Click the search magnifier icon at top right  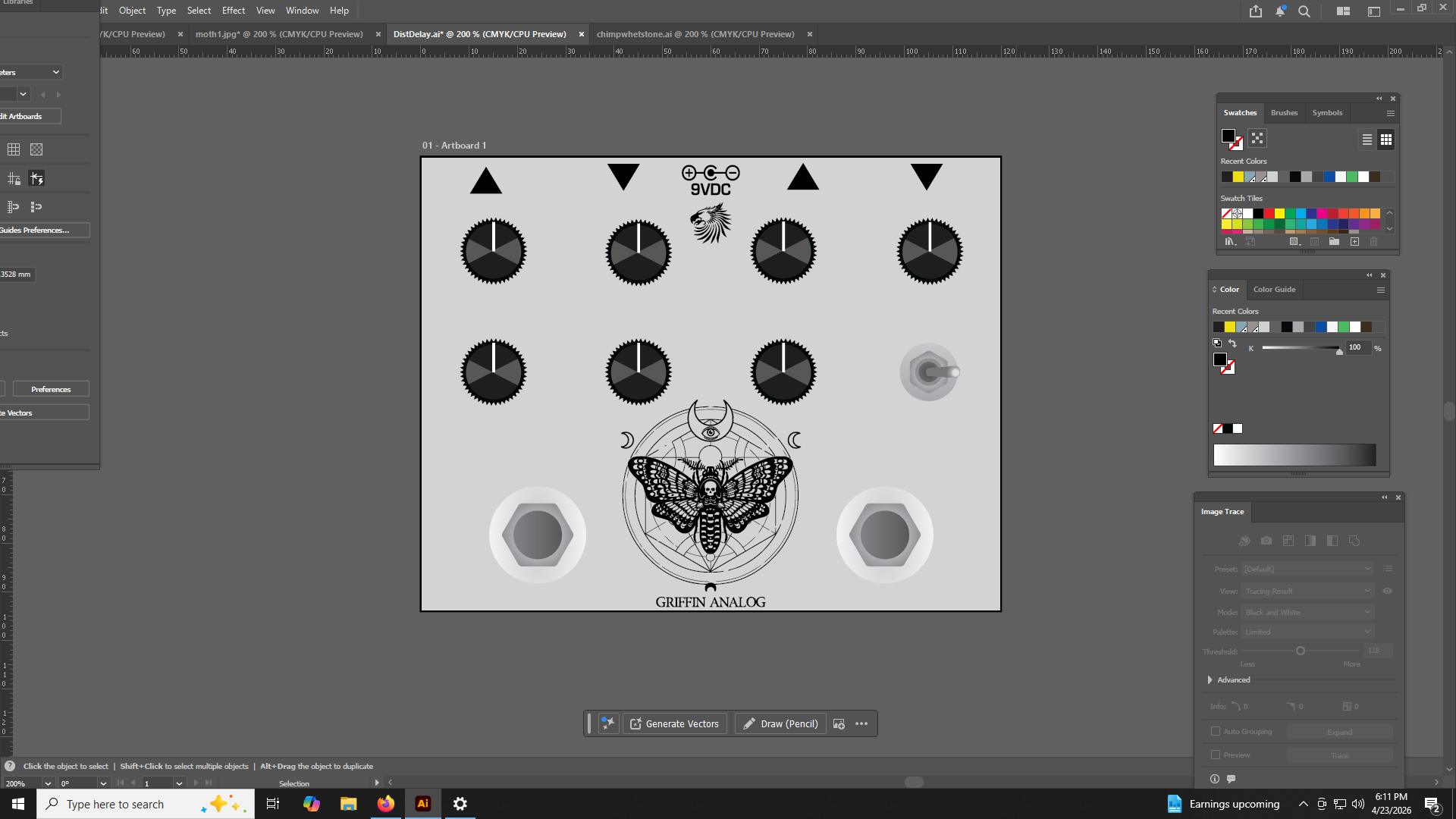coord(1304,11)
